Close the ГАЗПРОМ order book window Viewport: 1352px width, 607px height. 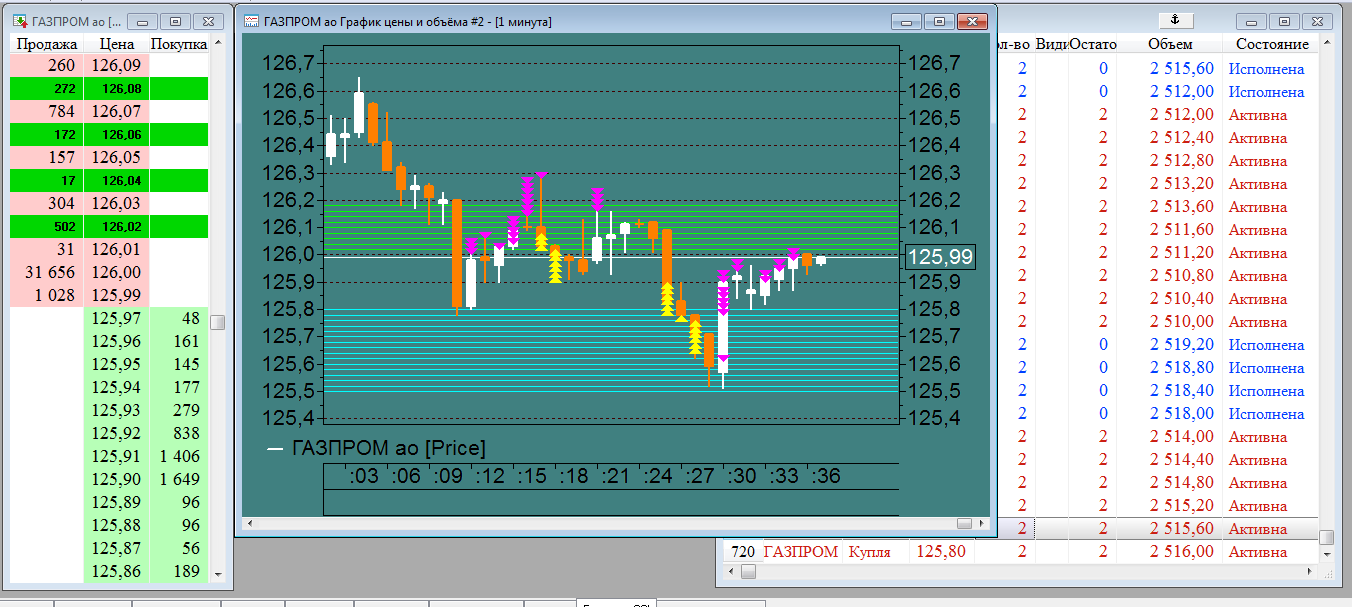tap(206, 21)
